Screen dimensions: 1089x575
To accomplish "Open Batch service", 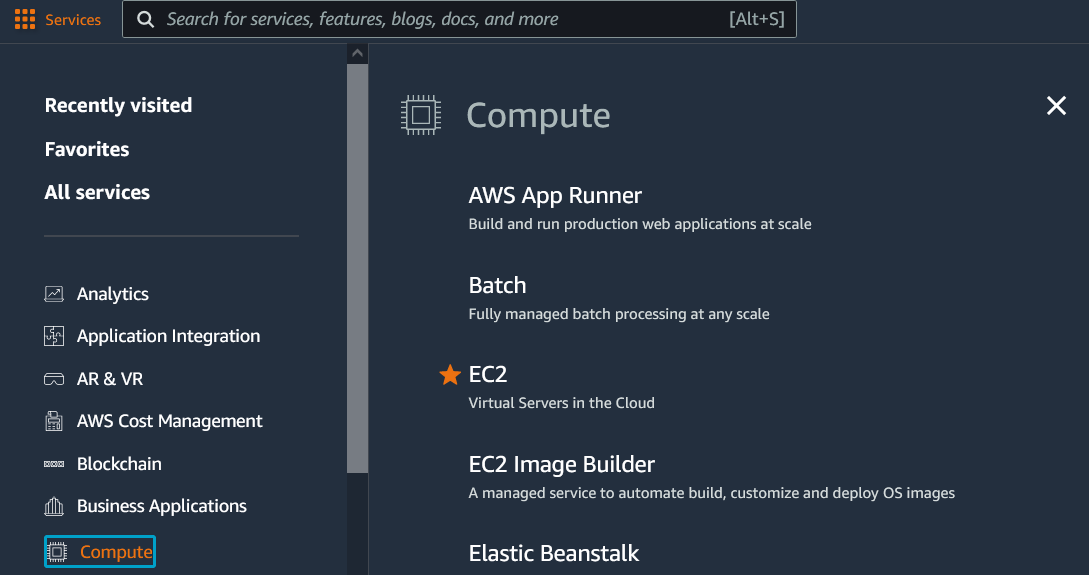I will (497, 285).
